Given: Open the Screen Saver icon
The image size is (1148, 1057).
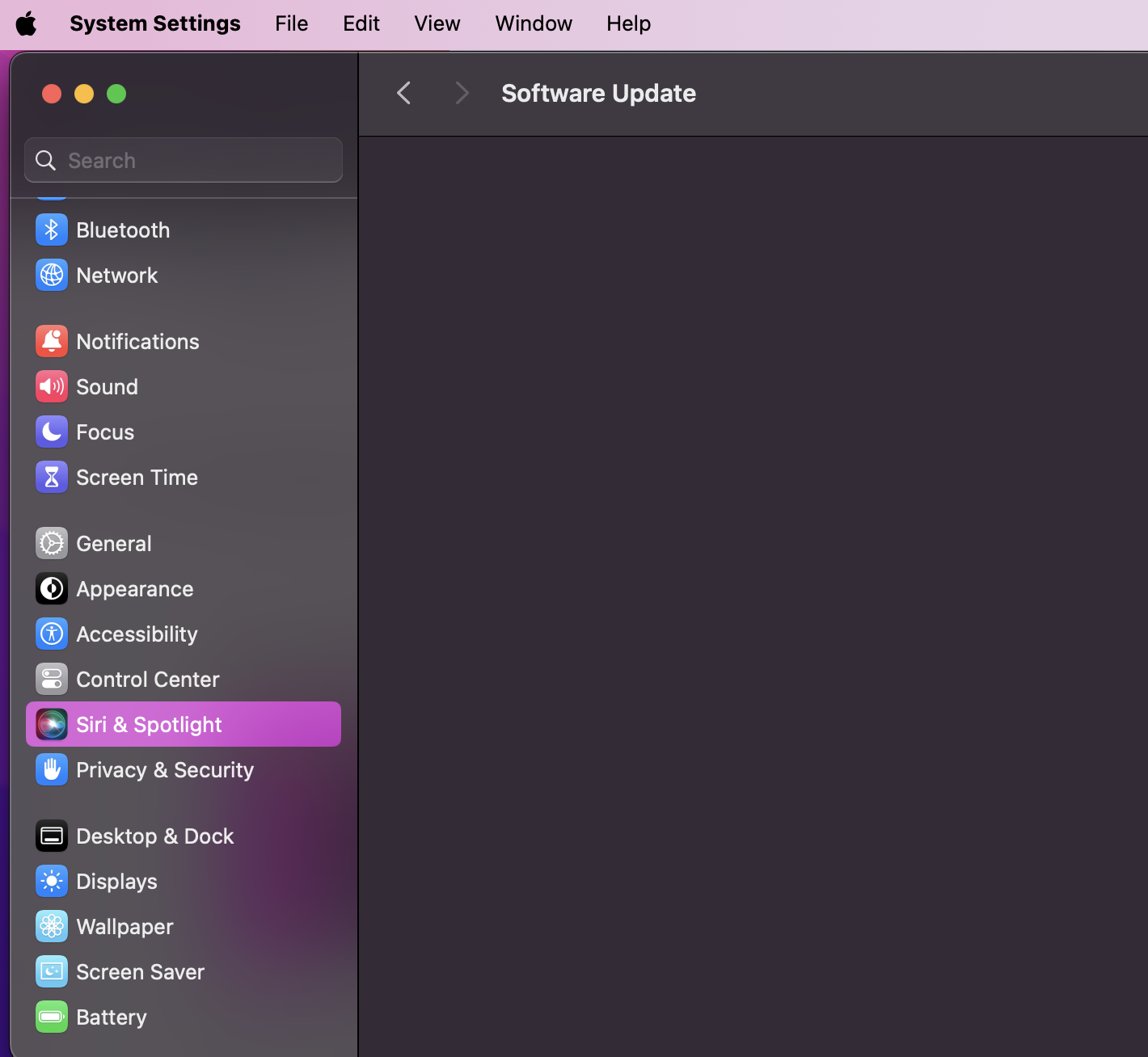Looking at the screenshot, I should 52,972.
